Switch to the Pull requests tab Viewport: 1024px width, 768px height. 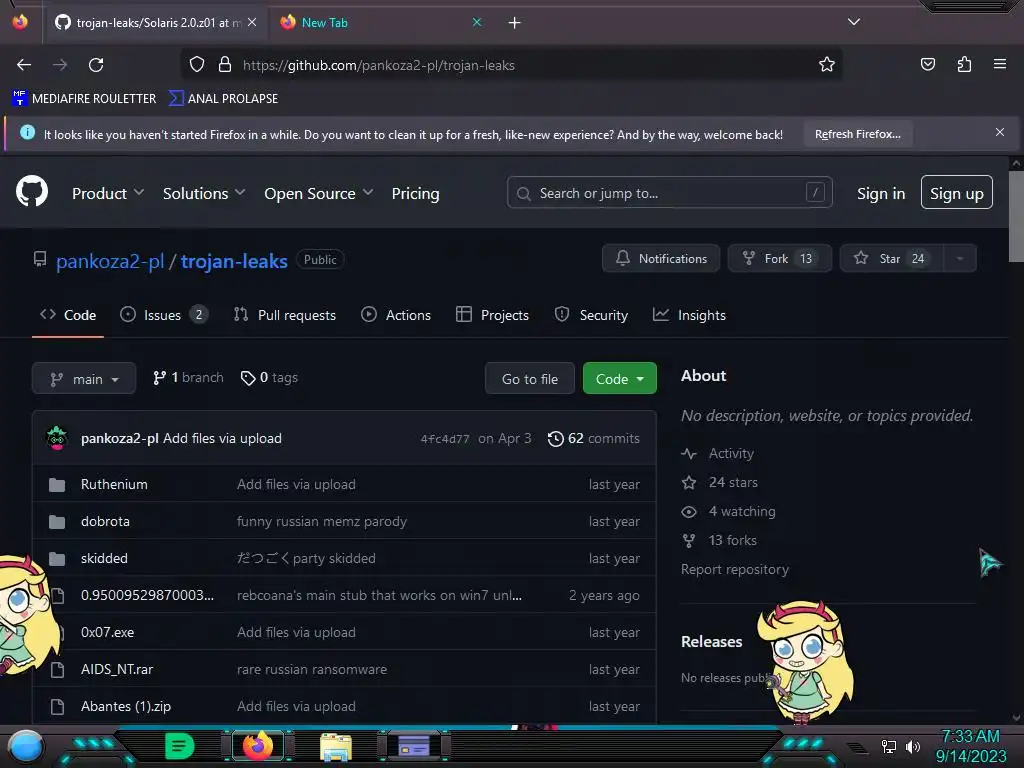(x=285, y=315)
